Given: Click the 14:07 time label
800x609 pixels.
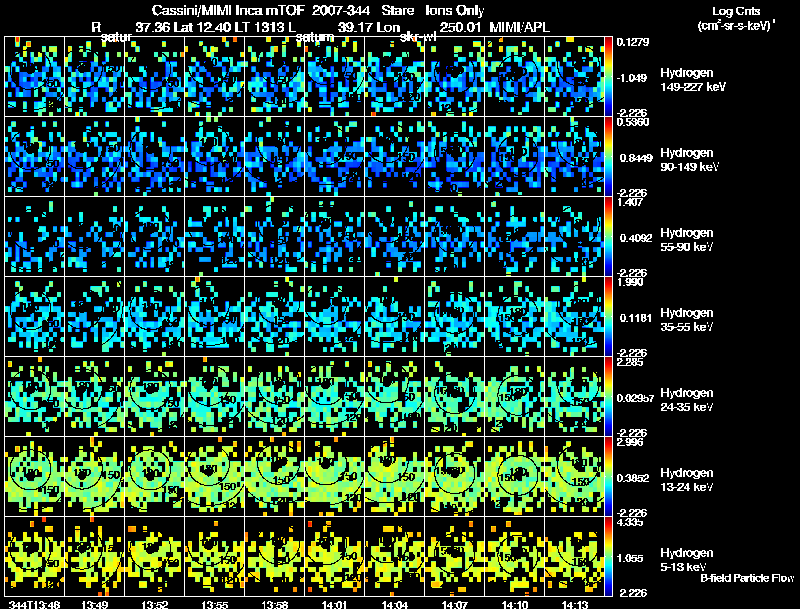Looking at the screenshot, I should tap(455, 604).
